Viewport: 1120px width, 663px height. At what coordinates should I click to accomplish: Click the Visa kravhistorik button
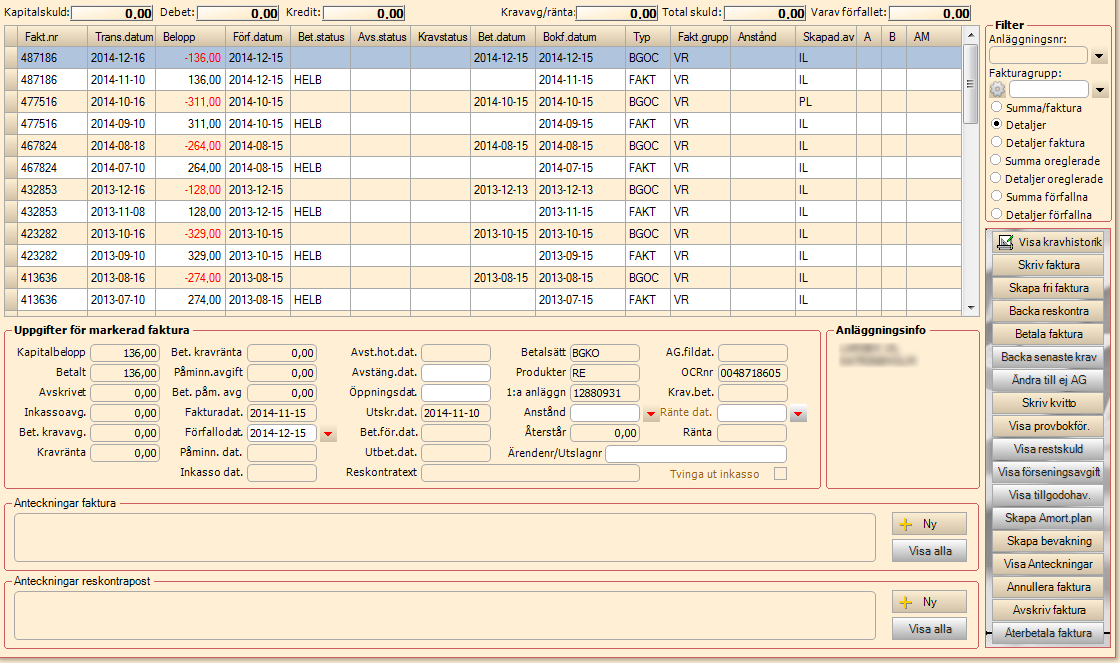click(x=1047, y=242)
